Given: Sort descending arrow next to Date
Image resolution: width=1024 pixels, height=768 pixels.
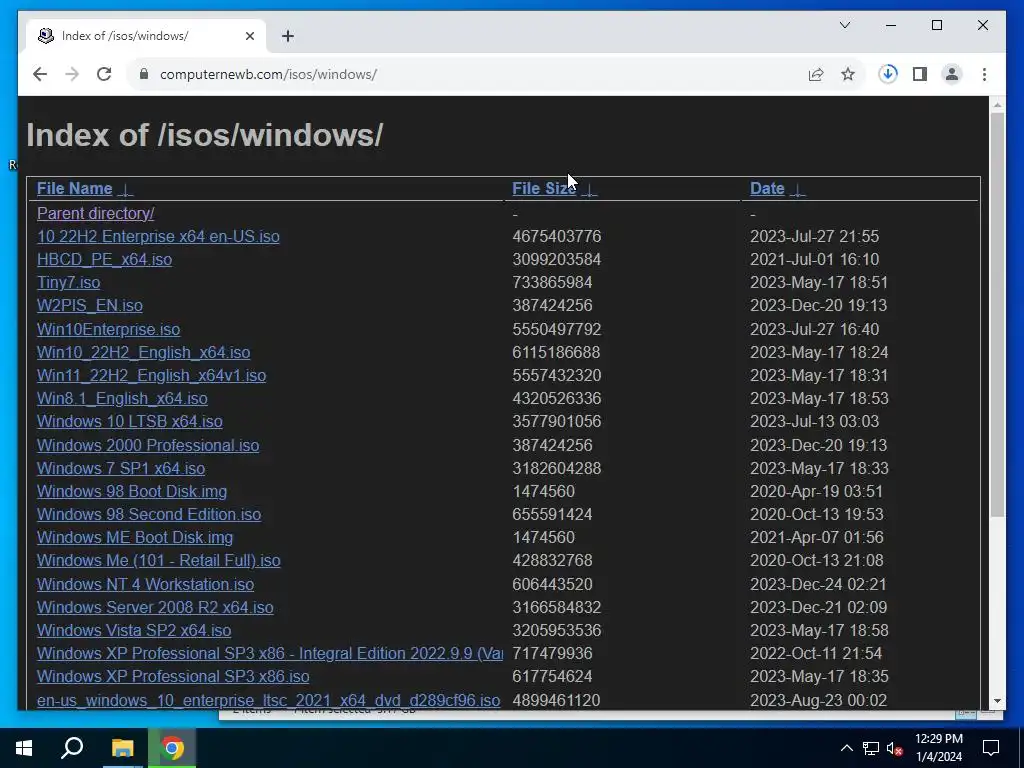Looking at the screenshot, I should [797, 190].
